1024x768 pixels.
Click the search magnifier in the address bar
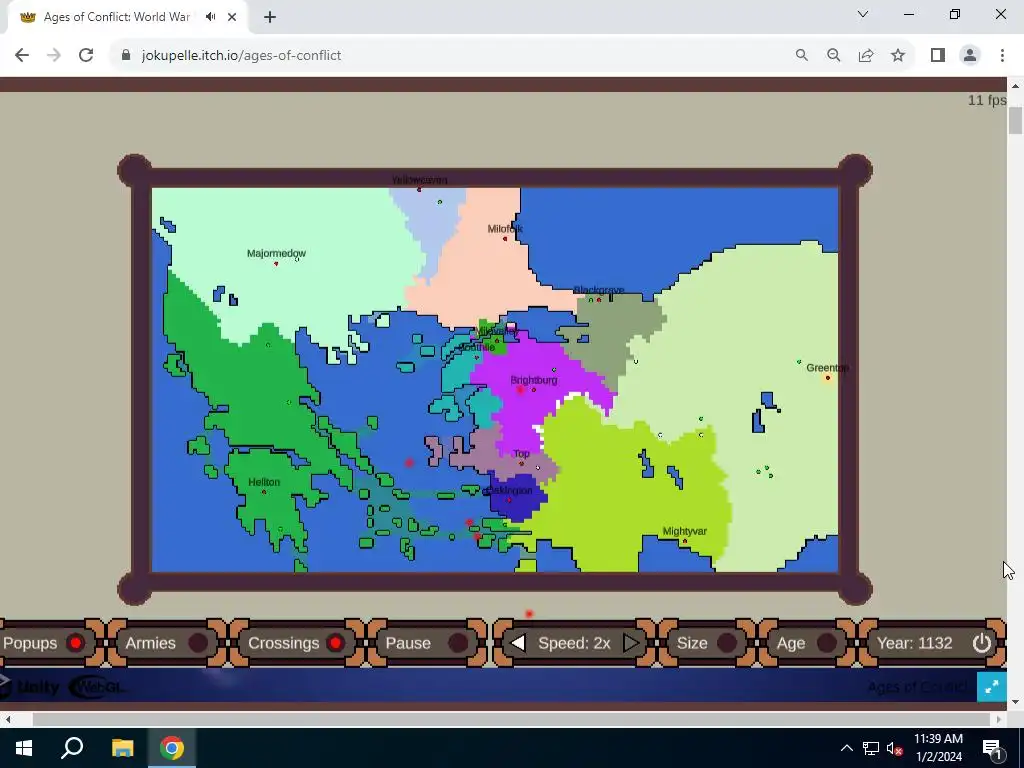[x=801, y=56]
